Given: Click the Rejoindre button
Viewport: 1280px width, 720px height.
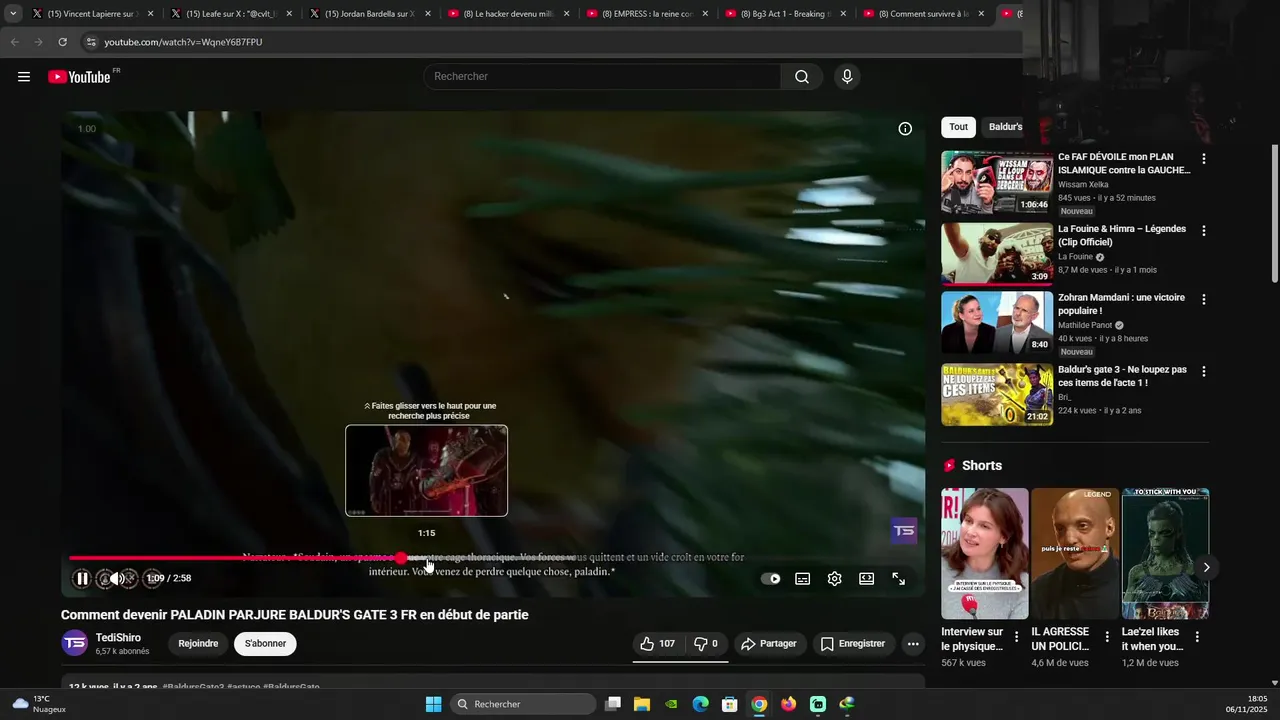Looking at the screenshot, I should 198,644.
